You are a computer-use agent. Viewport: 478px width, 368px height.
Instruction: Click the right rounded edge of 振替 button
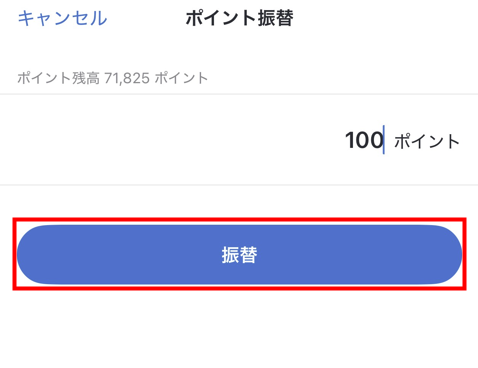pos(448,255)
